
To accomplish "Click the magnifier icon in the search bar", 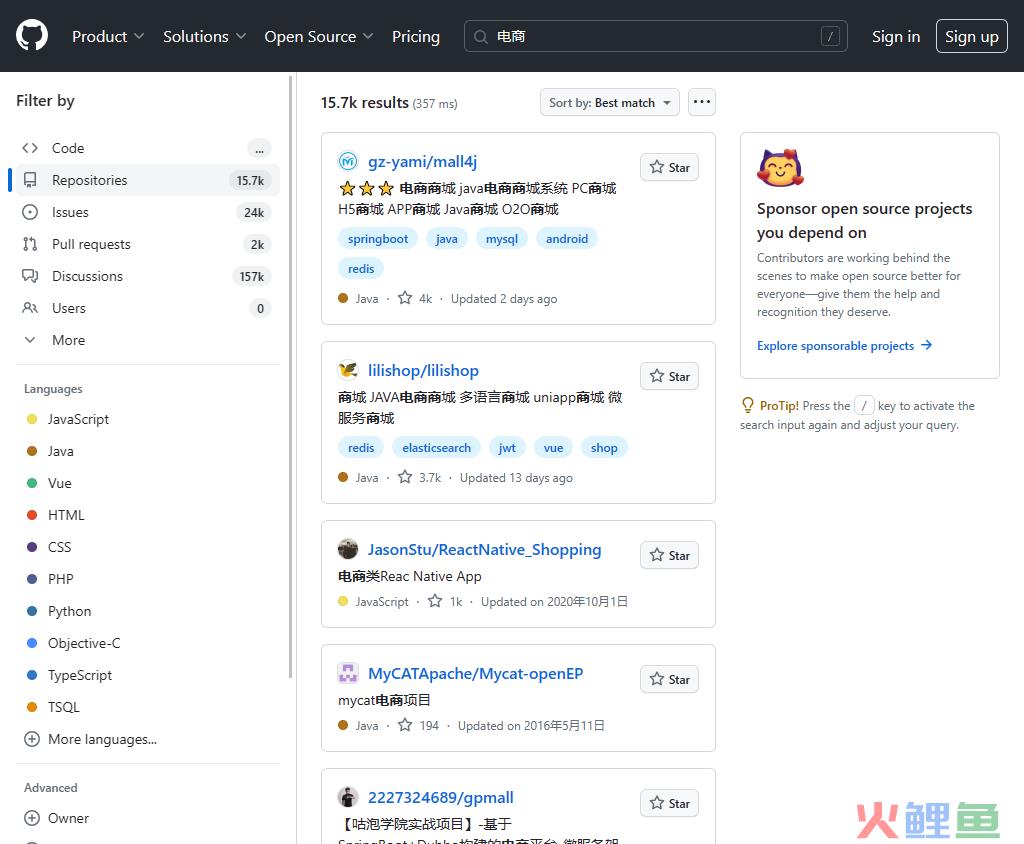I will 481,37.
